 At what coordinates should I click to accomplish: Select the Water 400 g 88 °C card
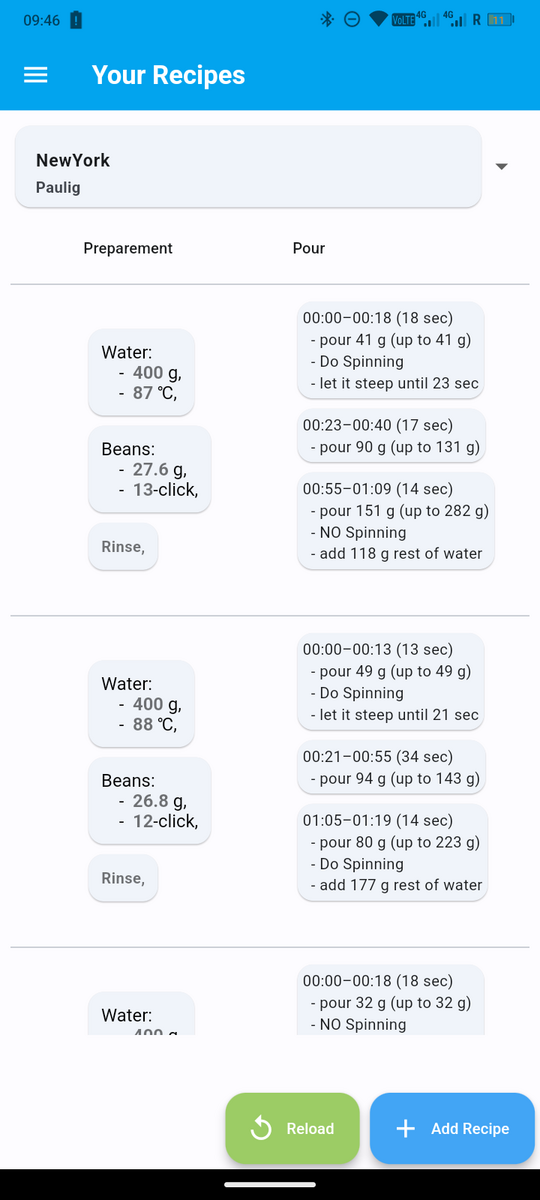coord(141,704)
